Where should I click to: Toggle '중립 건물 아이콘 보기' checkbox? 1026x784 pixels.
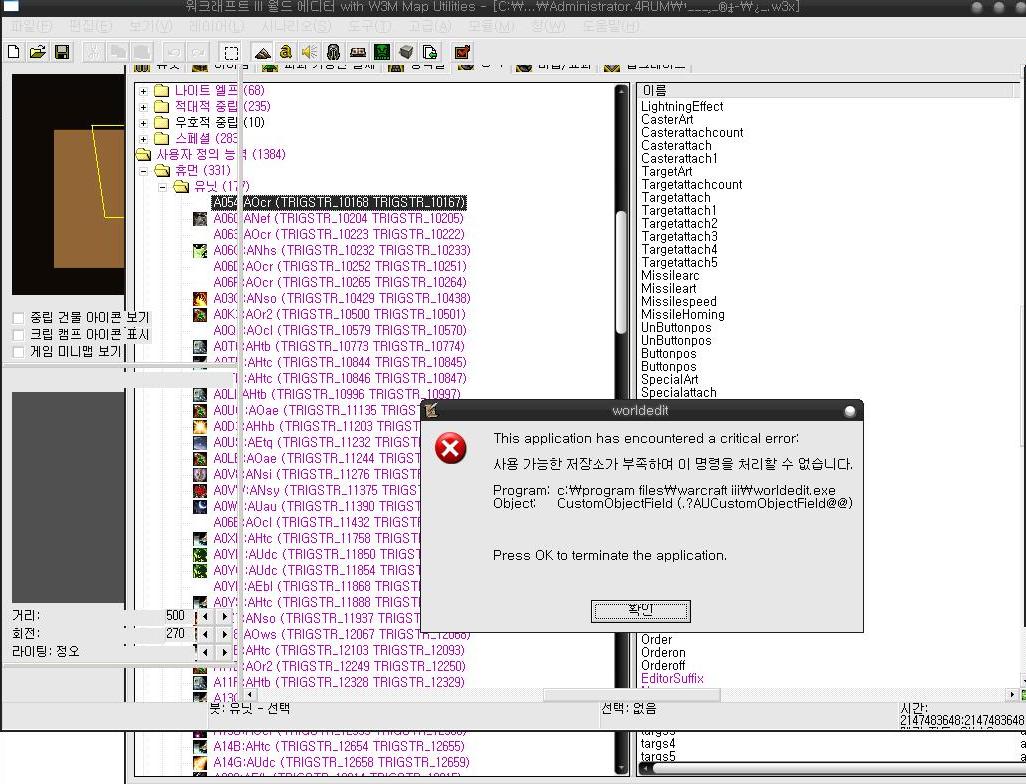(x=18, y=318)
